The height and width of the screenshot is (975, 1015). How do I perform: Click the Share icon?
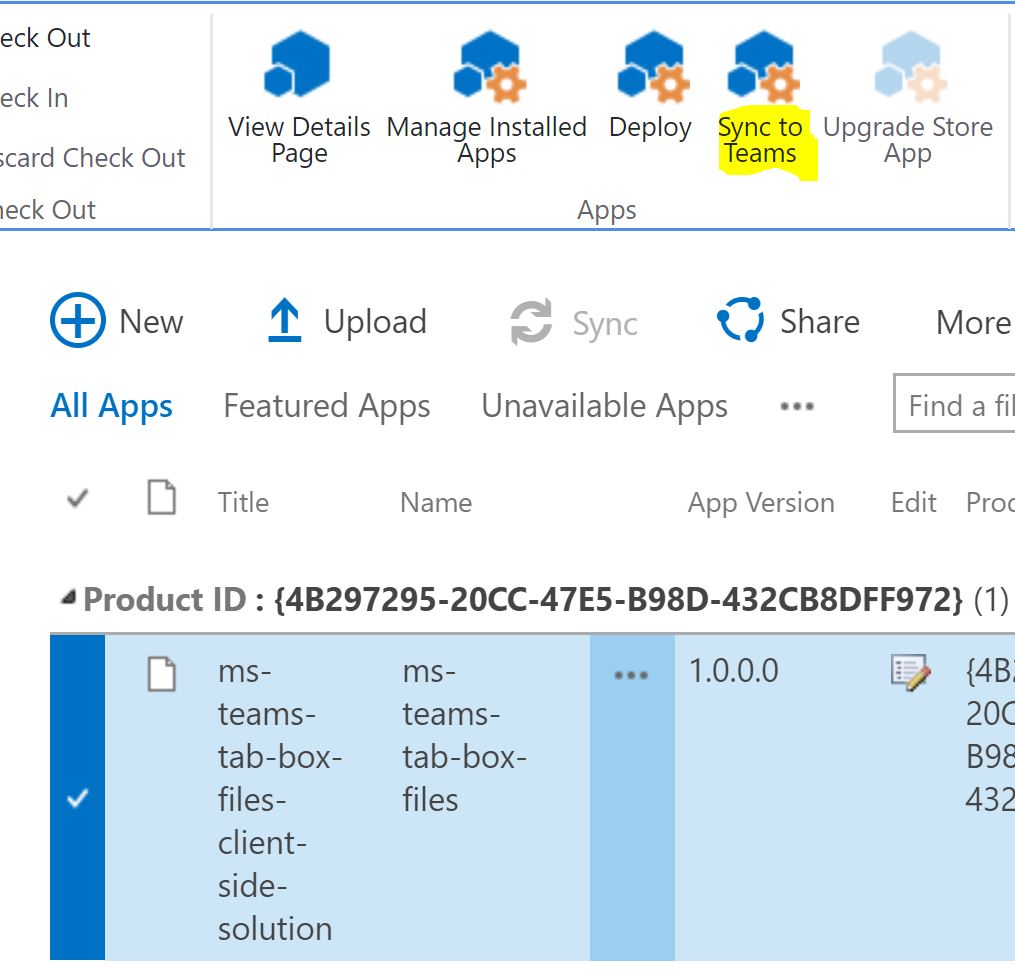click(x=741, y=321)
